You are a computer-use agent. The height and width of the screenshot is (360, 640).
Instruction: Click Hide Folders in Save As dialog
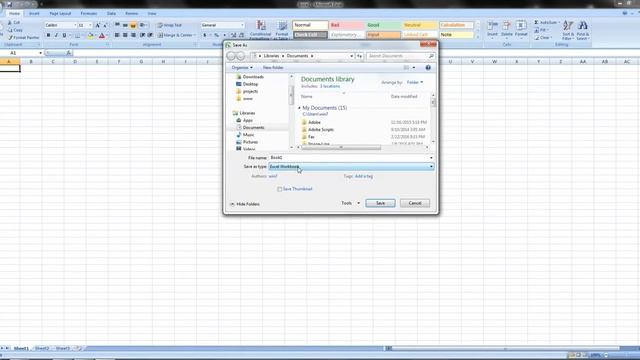[244, 204]
